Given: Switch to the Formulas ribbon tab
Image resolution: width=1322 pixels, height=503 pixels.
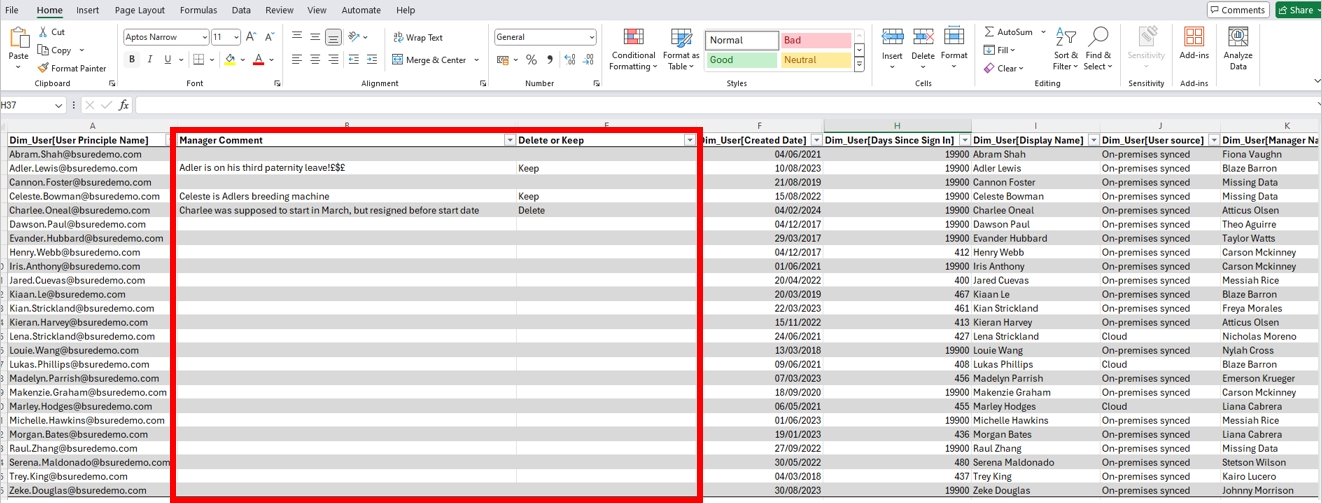Looking at the screenshot, I should point(198,10).
